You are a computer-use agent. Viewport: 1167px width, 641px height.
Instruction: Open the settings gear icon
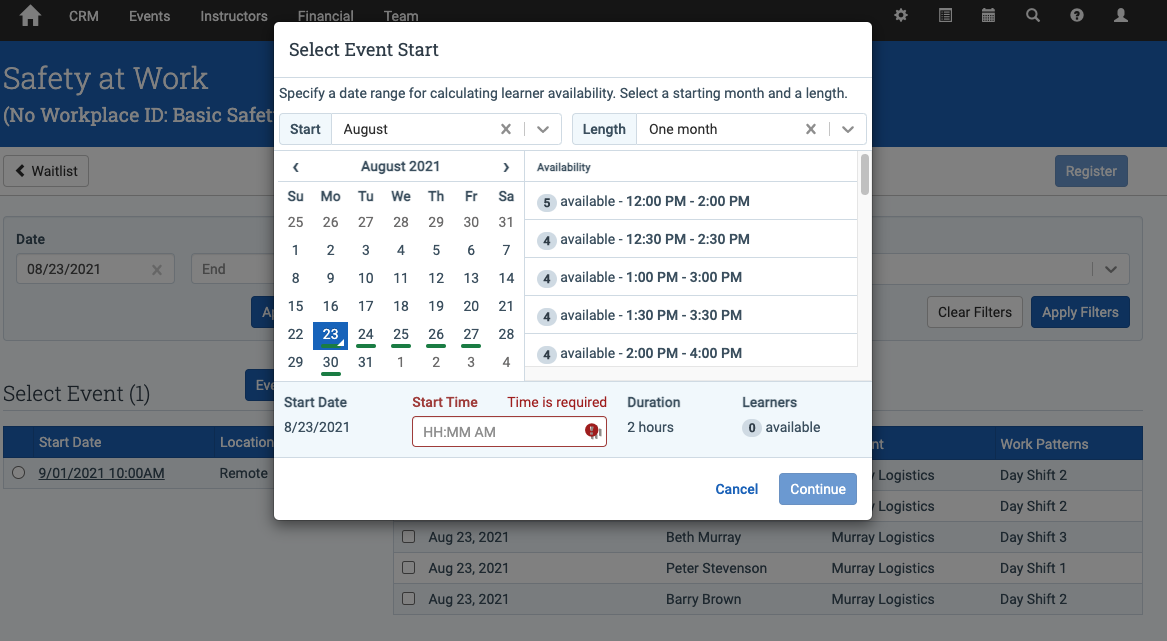pos(901,16)
